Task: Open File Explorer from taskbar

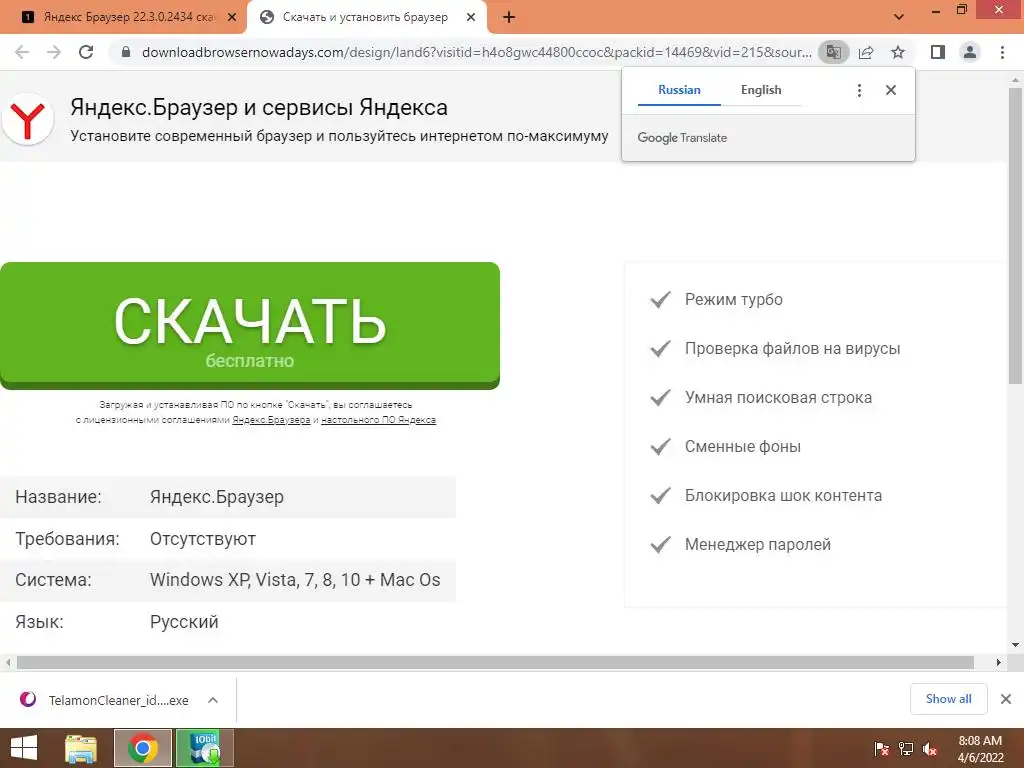Action: (x=81, y=748)
